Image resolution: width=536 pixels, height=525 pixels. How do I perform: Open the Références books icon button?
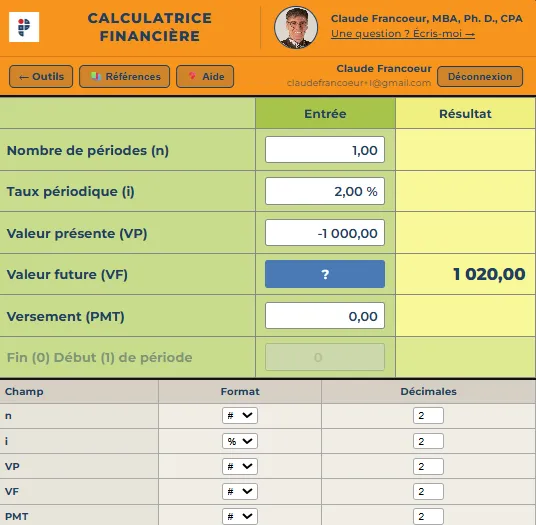[124, 77]
